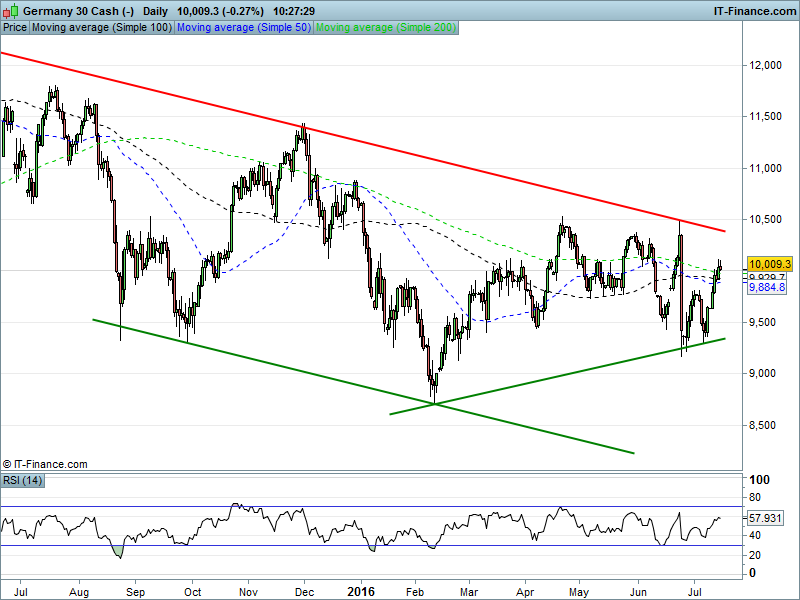Click the 57.931 RSI value tag
Screen dimensions: 800x600
click(765, 518)
